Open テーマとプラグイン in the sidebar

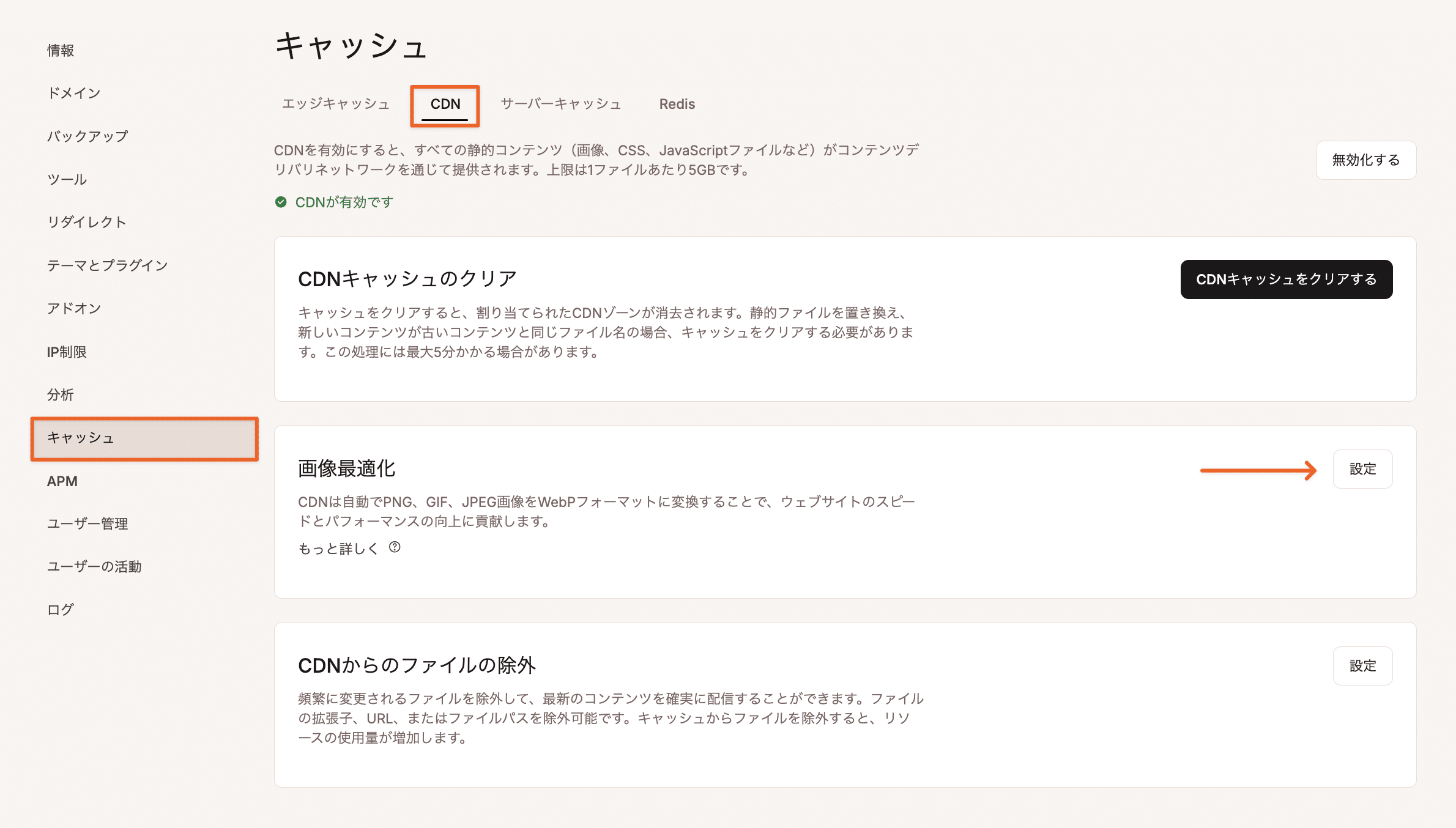pos(107,265)
